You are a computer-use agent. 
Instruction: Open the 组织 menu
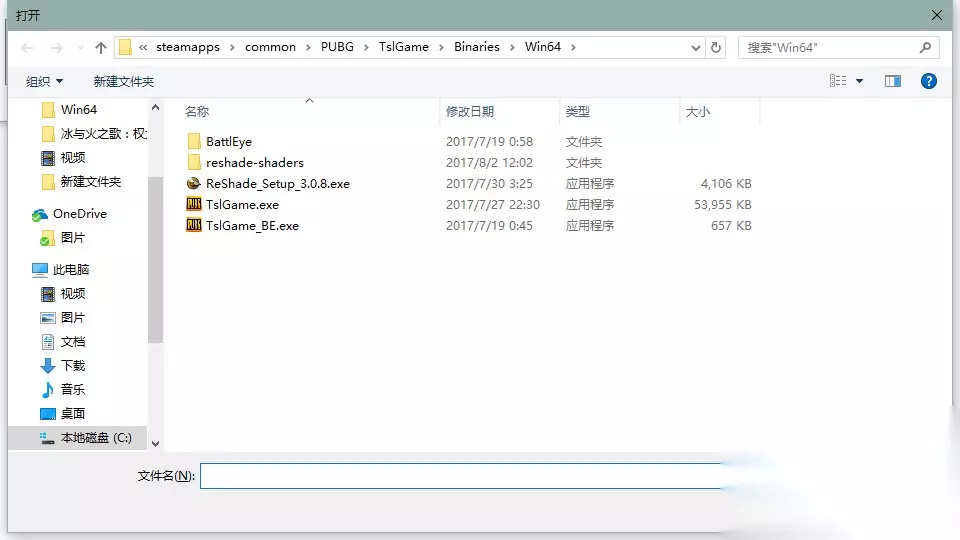point(44,81)
